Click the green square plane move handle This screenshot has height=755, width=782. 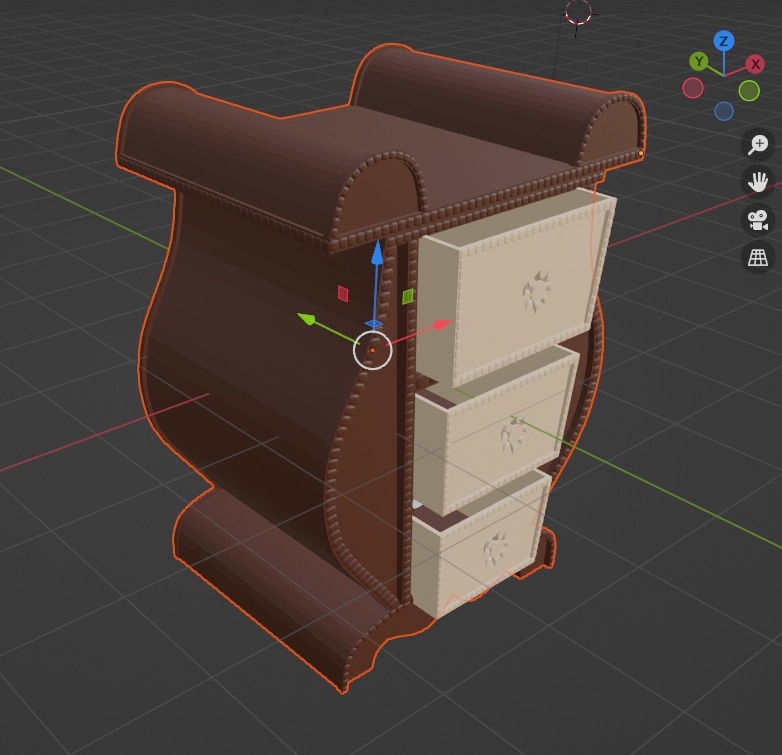click(408, 296)
